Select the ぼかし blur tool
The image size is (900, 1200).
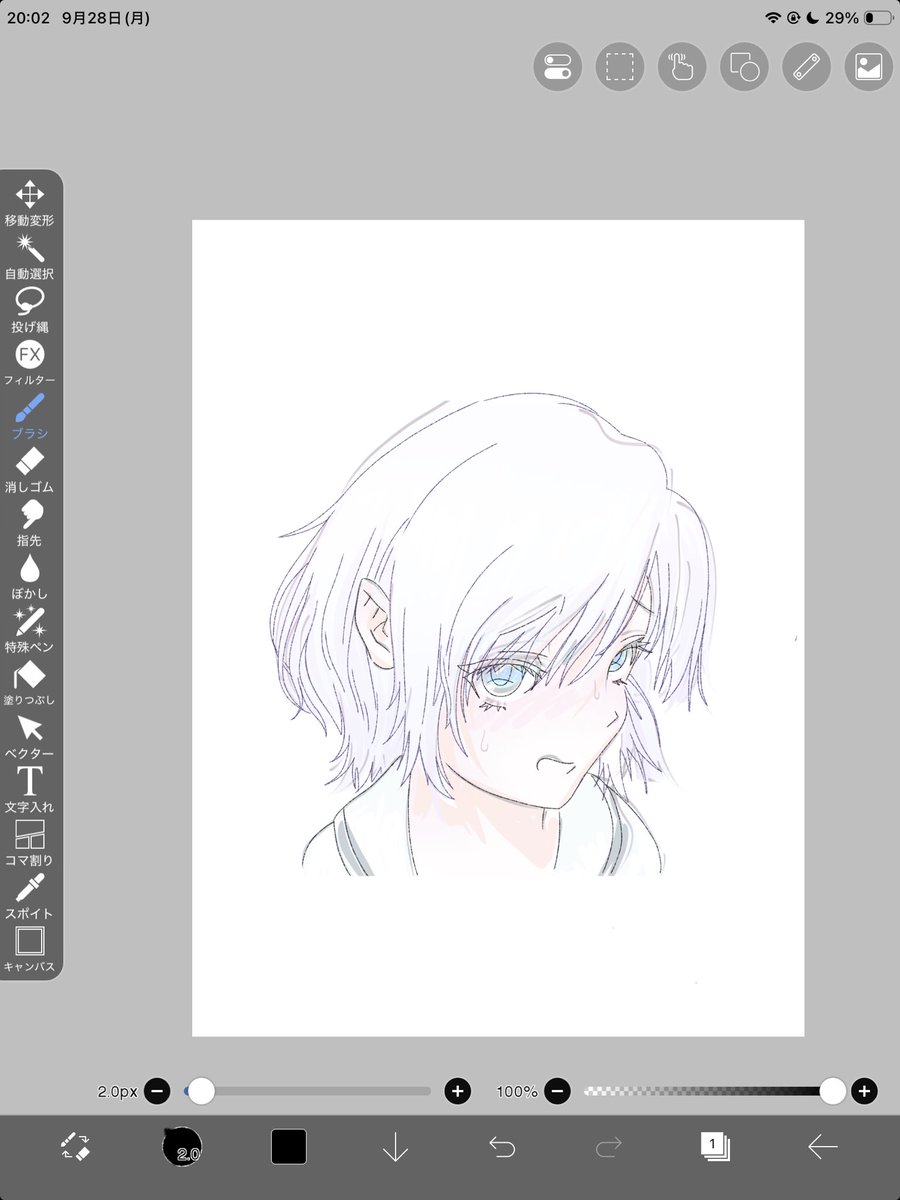coord(30,577)
